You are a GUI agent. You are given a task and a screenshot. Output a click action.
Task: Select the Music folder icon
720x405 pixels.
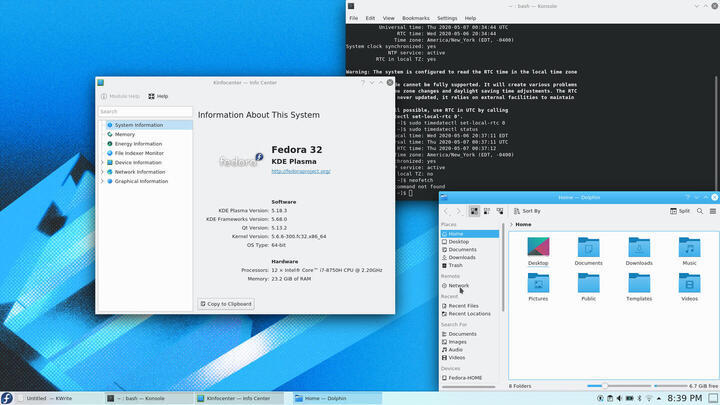coord(689,247)
